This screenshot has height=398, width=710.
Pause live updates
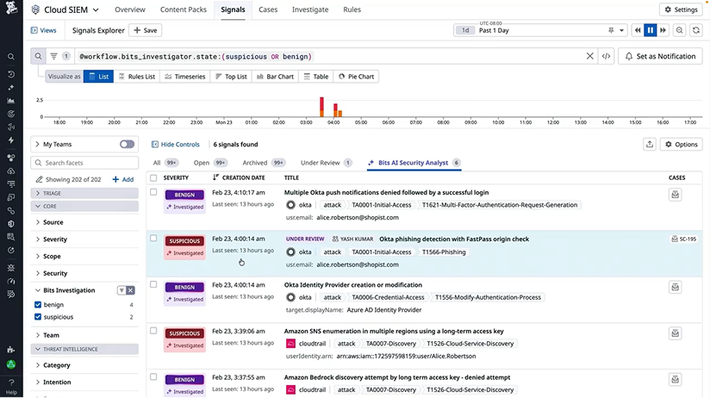click(x=650, y=30)
